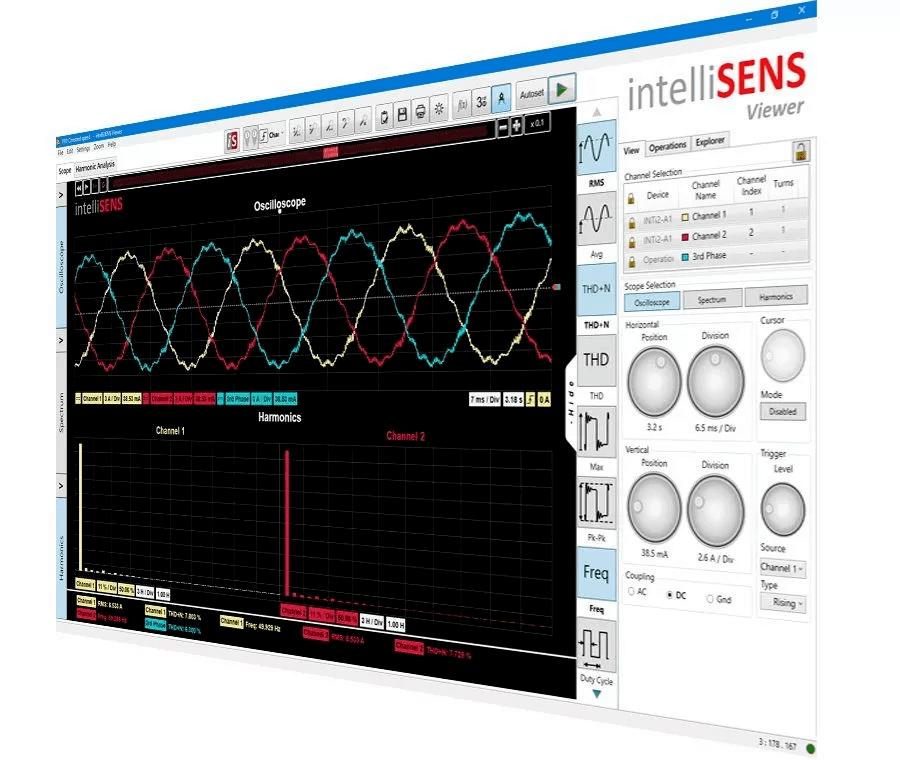
Task: Select AC coupling radio button
Action: pos(632,591)
